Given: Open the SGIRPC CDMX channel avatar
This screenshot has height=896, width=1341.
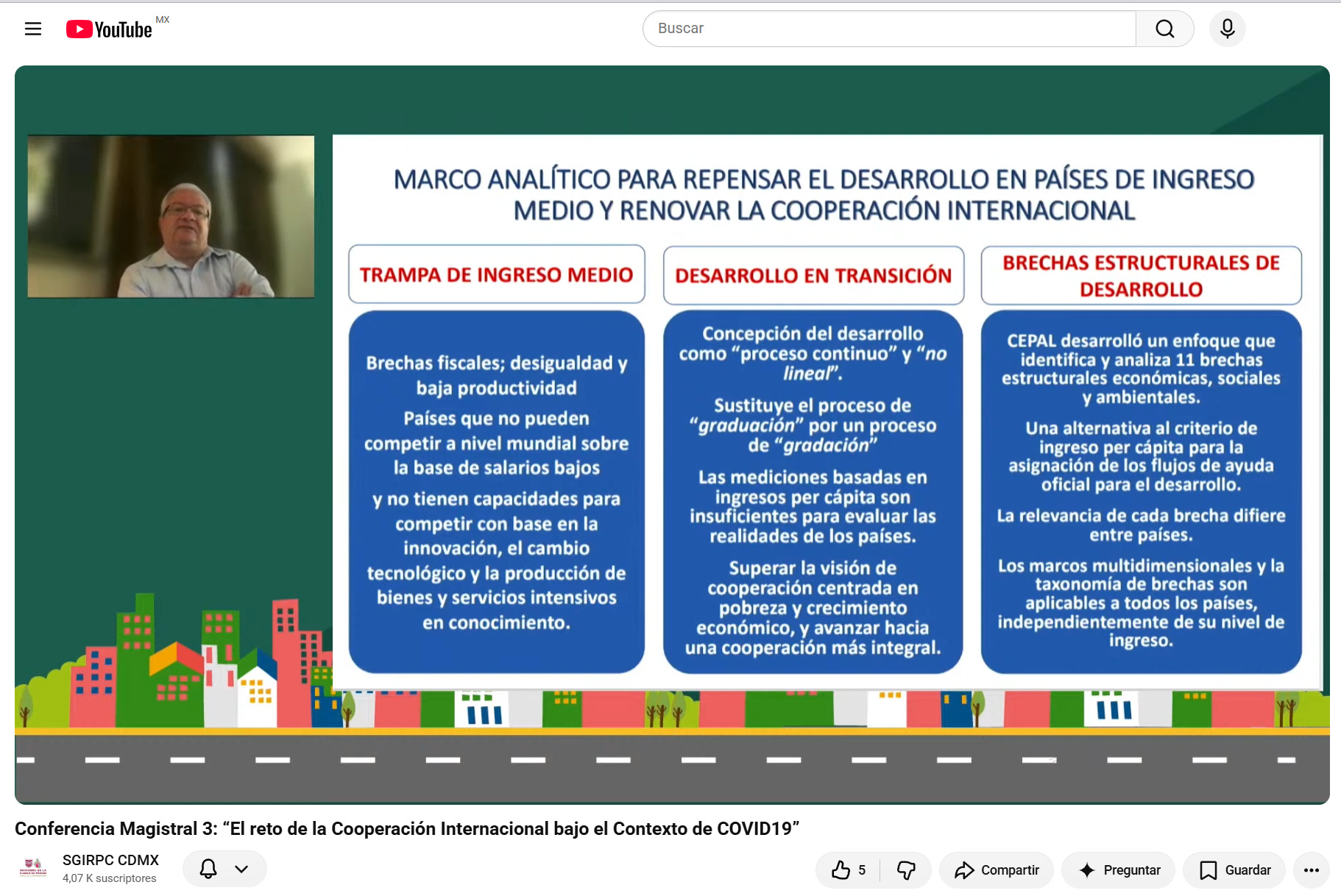Looking at the screenshot, I should click(x=33, y=869).
